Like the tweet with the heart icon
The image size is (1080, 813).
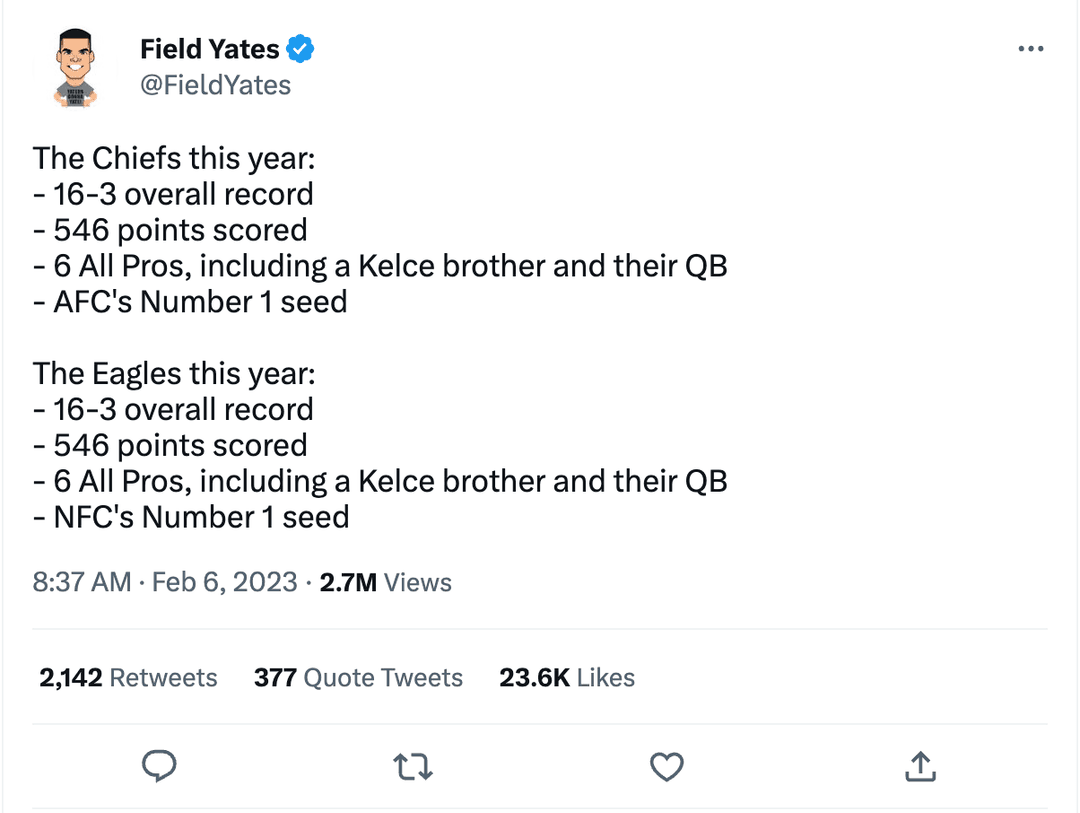[x=667, y=766]
